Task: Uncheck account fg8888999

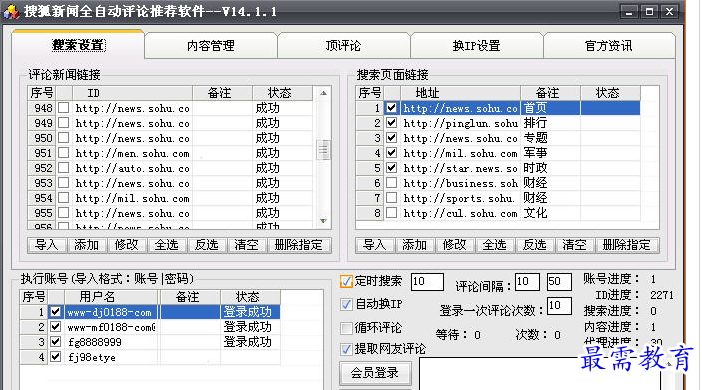Action: [56, 342]
